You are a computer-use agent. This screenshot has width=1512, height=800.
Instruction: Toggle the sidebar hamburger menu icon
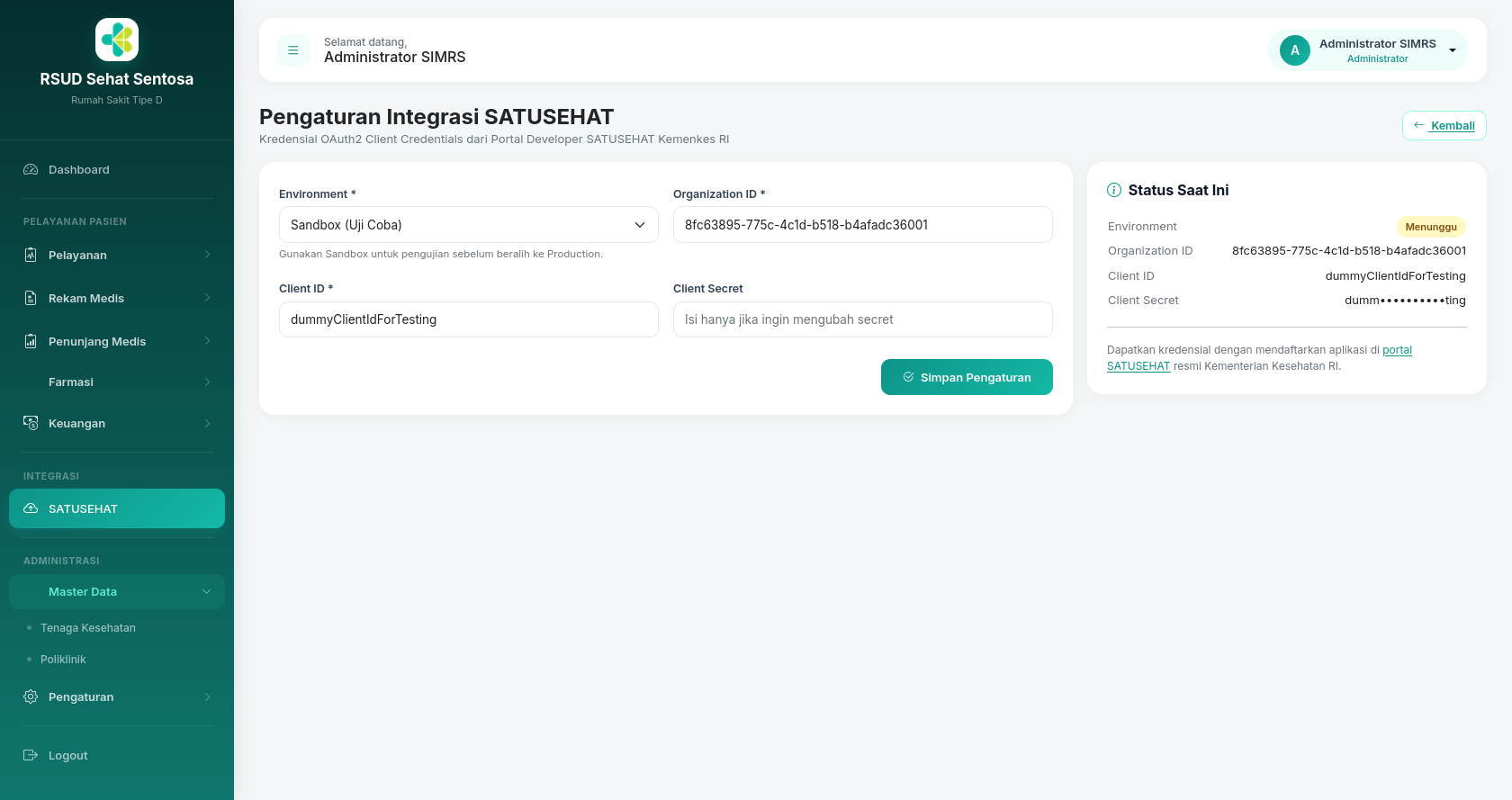click(x=293, y=50)
